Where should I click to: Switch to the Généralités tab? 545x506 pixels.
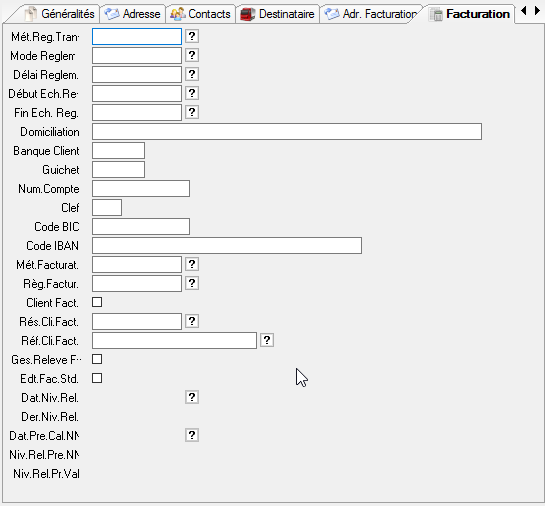point(60,14)
